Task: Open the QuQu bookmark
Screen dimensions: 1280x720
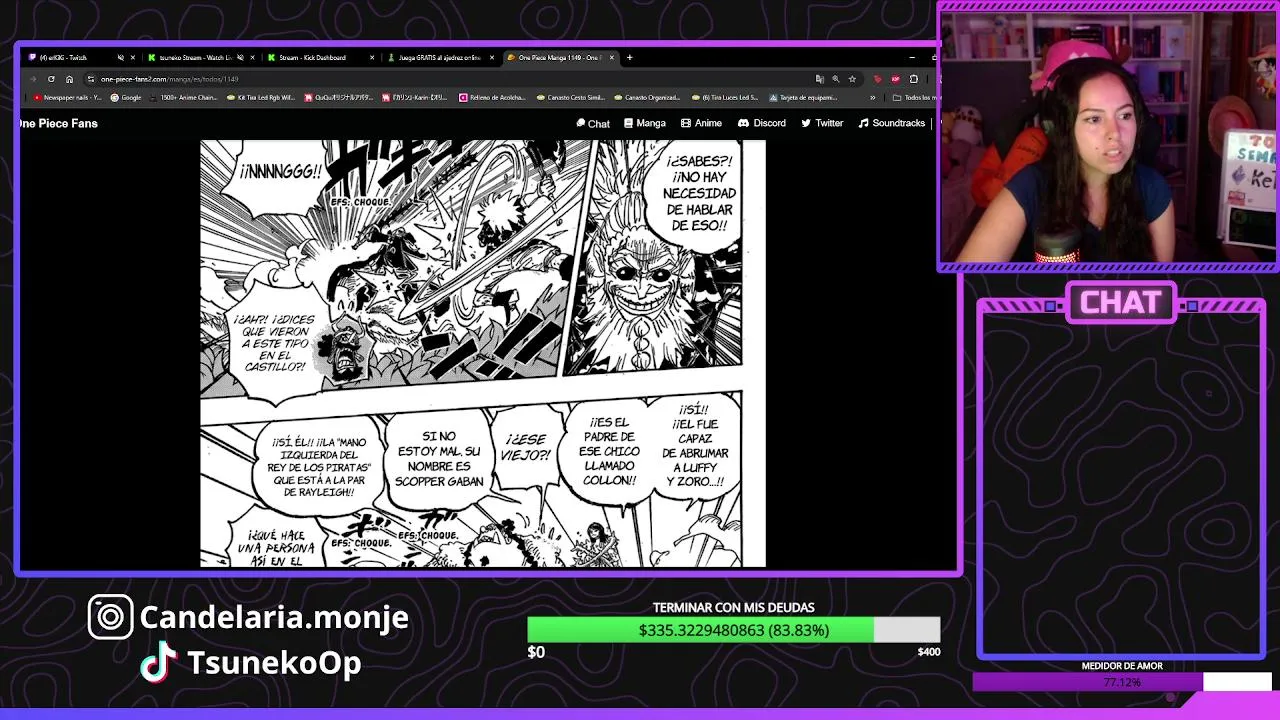Action: click(x=338, y=97)
